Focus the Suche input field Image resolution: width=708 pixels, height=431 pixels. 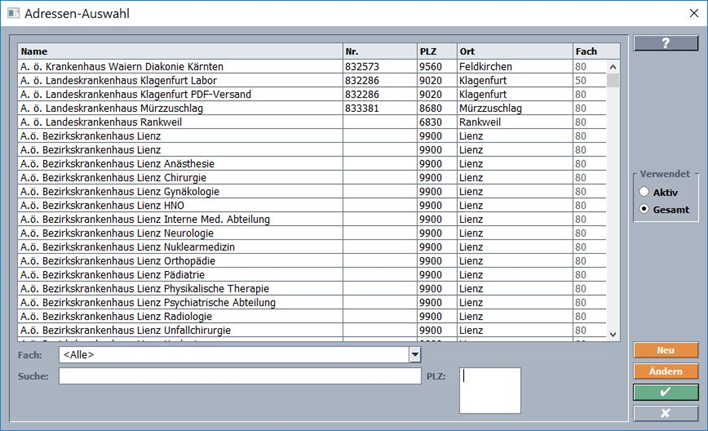[x=240, y=376]
